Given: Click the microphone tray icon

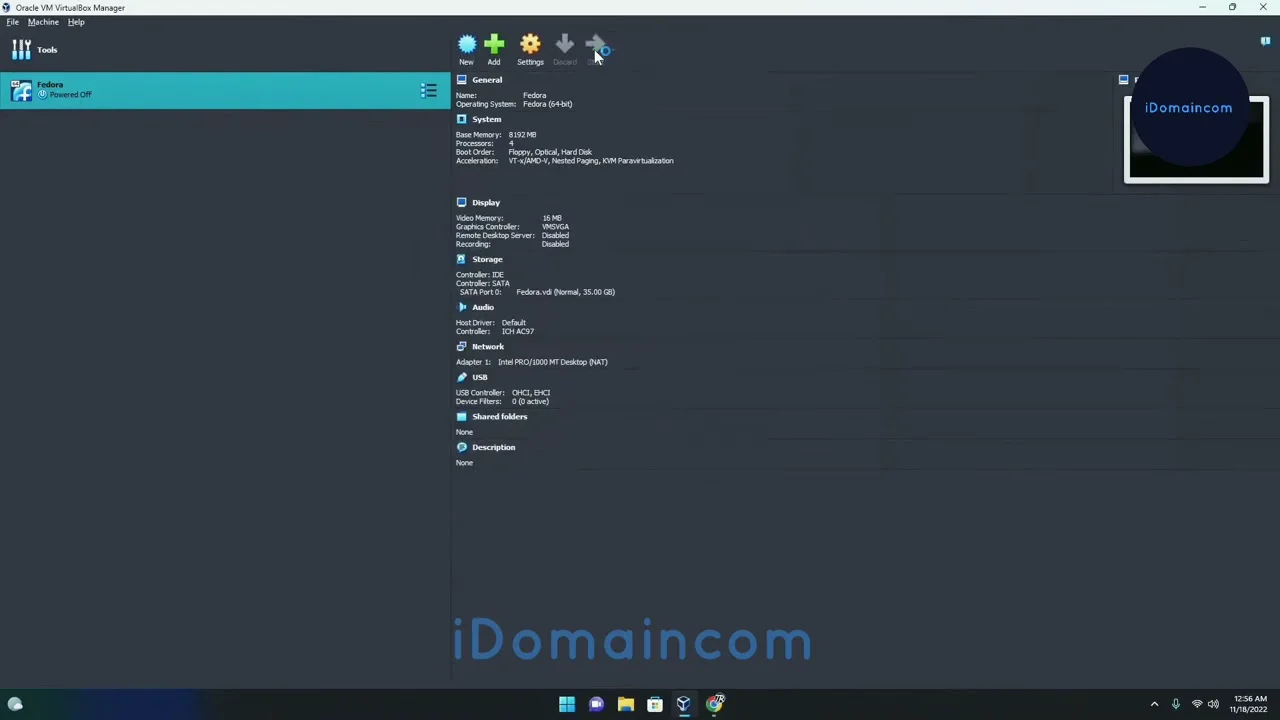Looking at the screenshot, I should pyautogui.click(x=1176, y=704).
